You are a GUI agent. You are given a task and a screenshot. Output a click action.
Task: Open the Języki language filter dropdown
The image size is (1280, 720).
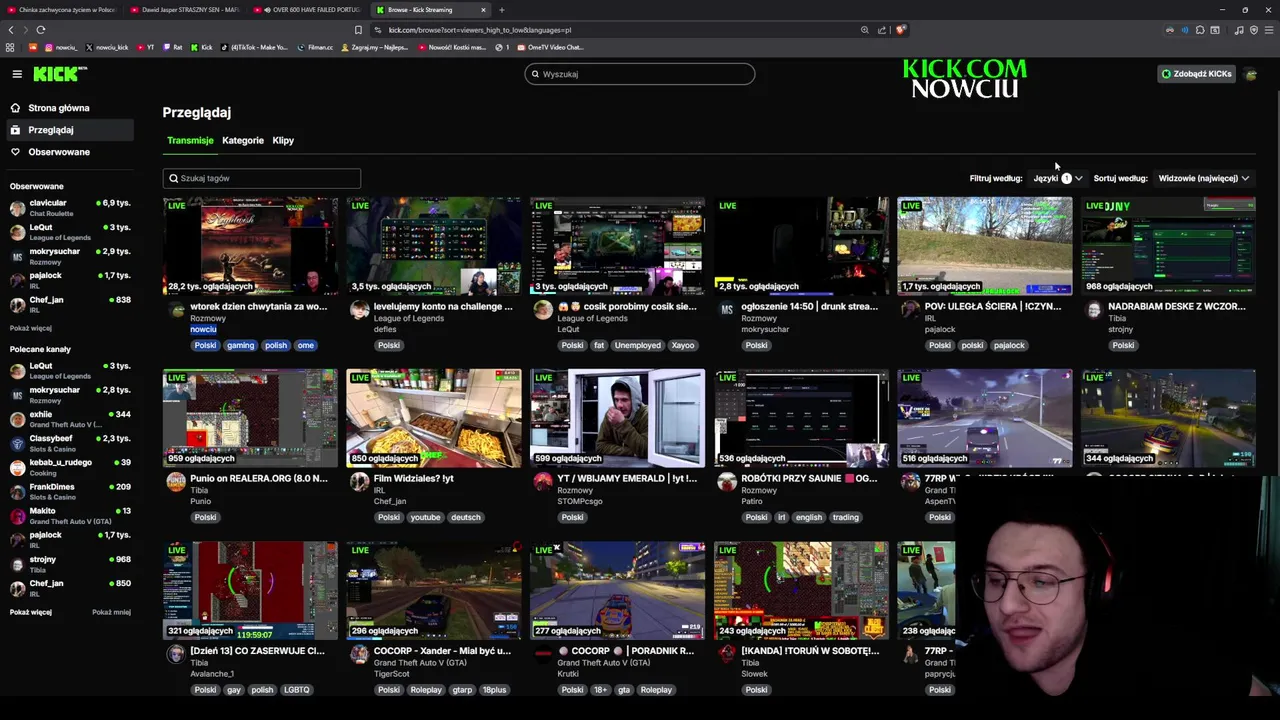[x=1058, y=178]
